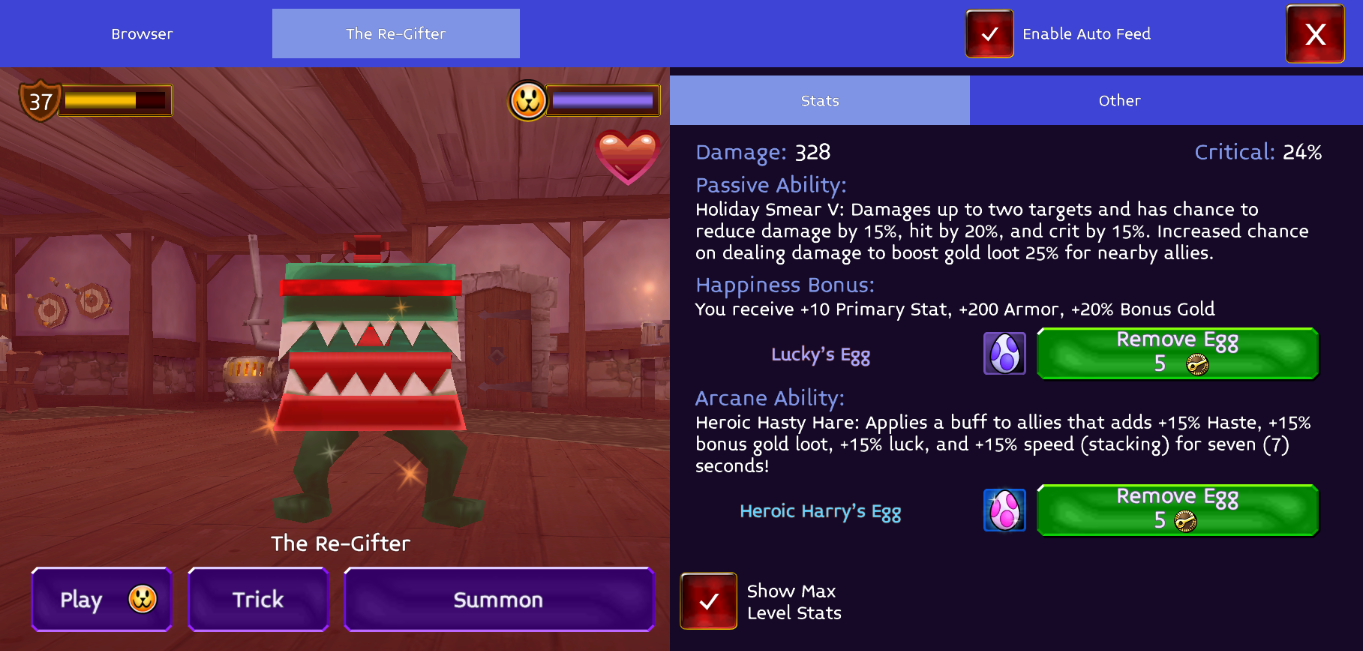Uncheck Show Max Level Stats
Screen dimensions: 1363x651
pyautogui.click(x=709, y=601)
